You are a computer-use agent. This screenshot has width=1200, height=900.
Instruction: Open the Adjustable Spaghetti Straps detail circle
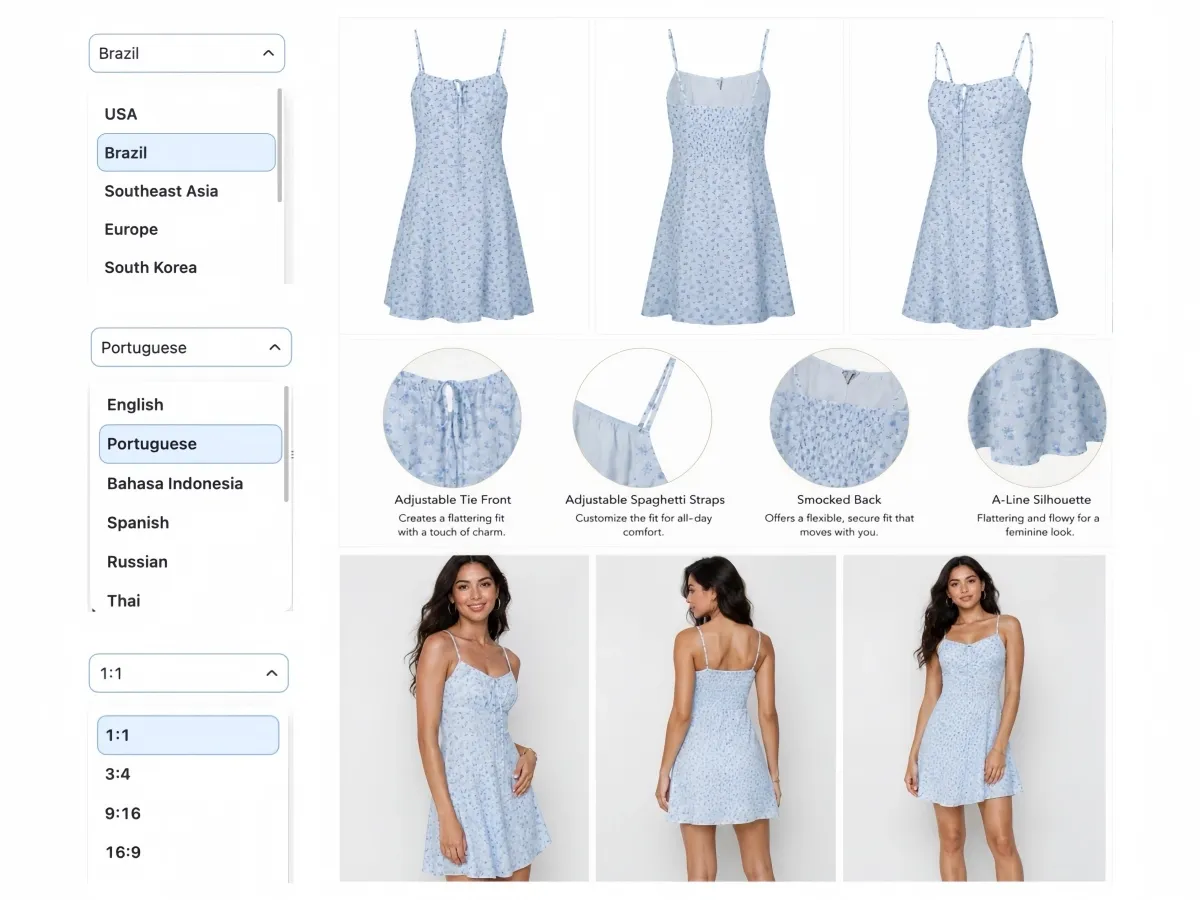(x=642, y=418)
